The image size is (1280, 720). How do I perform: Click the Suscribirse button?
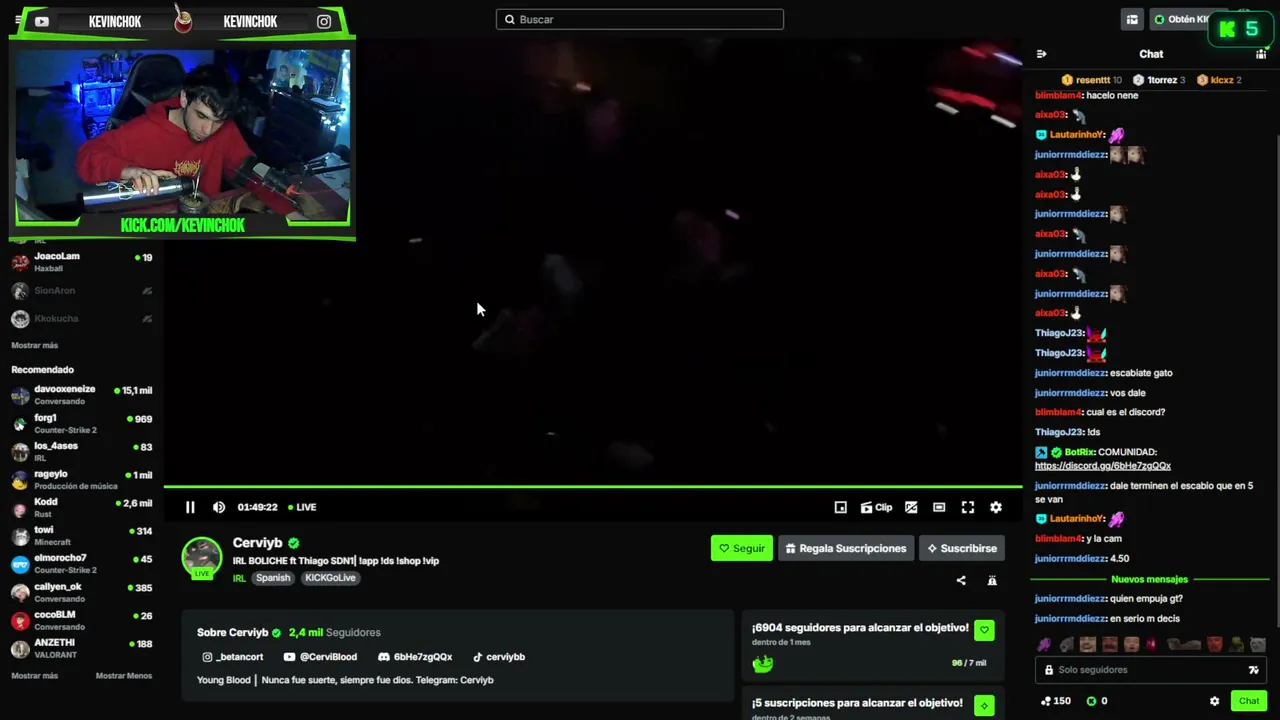point(961,548)
